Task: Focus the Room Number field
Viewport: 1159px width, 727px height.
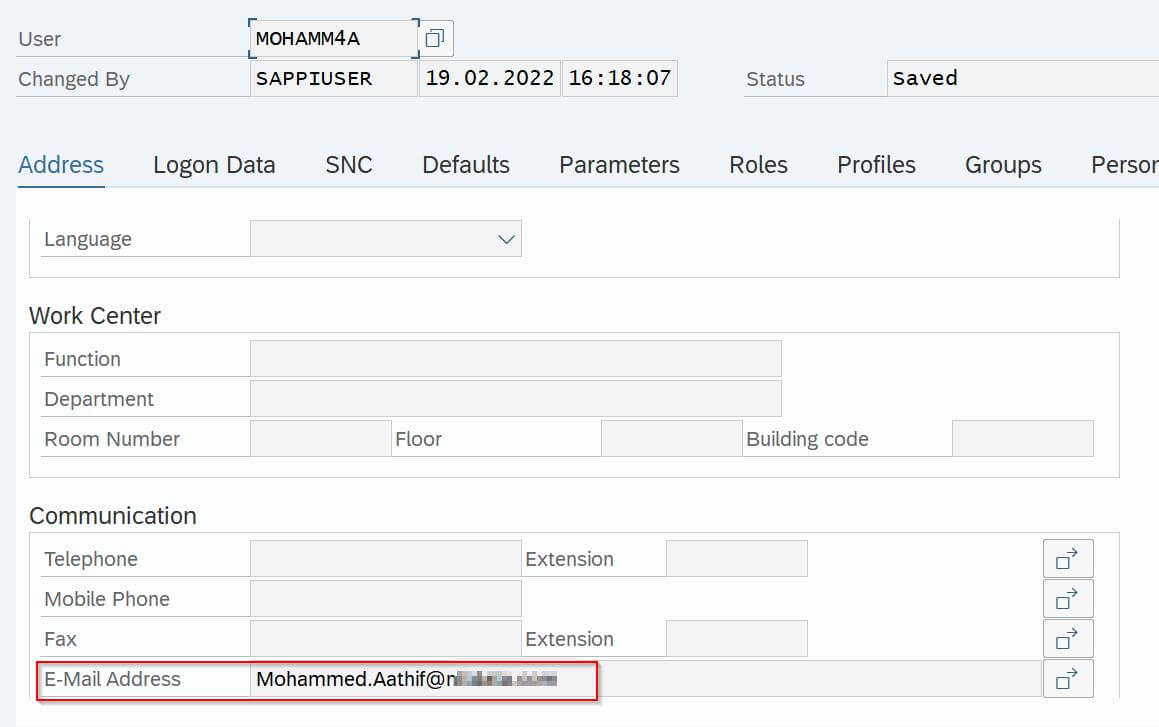Action: (320, 439)
